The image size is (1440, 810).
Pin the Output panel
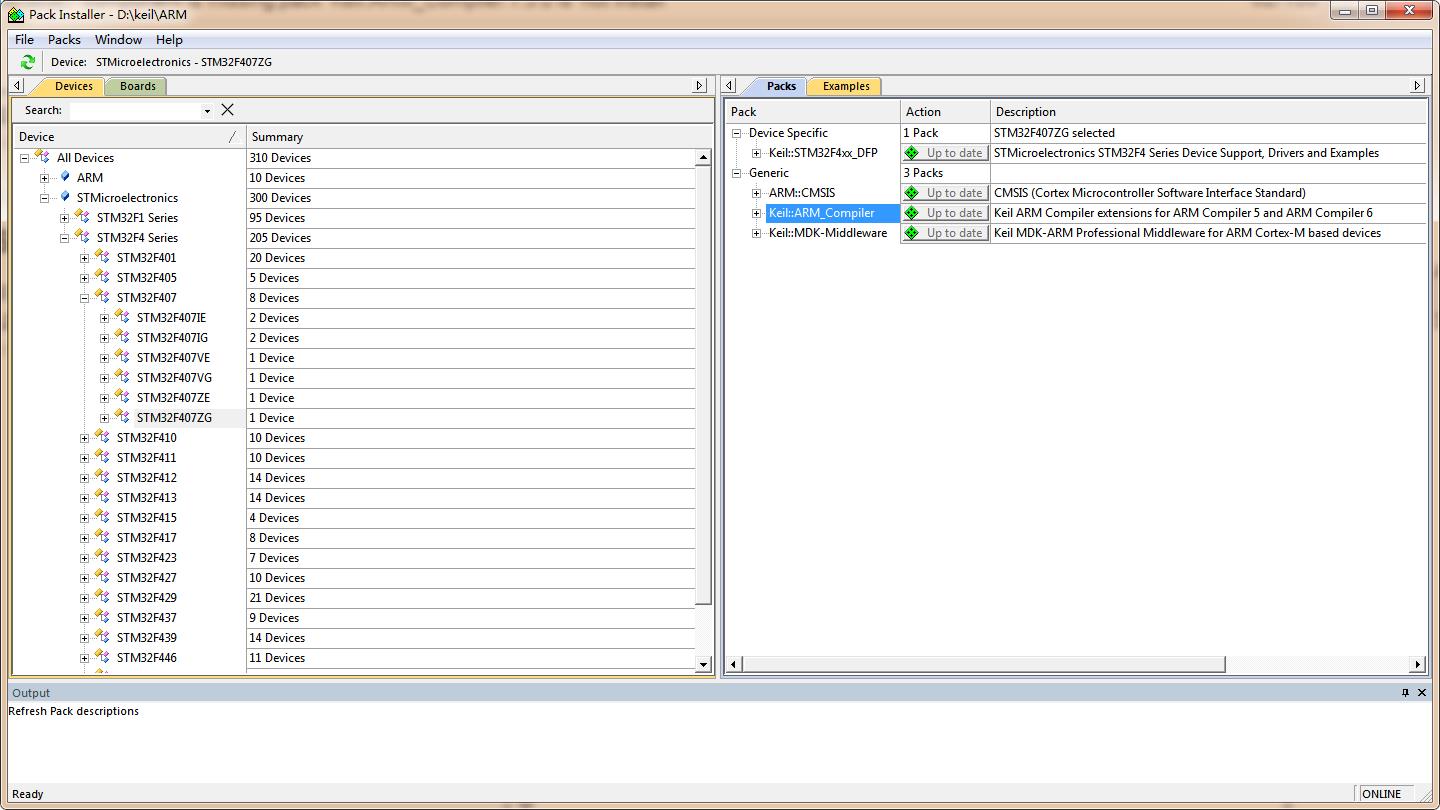click(x=1405, y=692)
